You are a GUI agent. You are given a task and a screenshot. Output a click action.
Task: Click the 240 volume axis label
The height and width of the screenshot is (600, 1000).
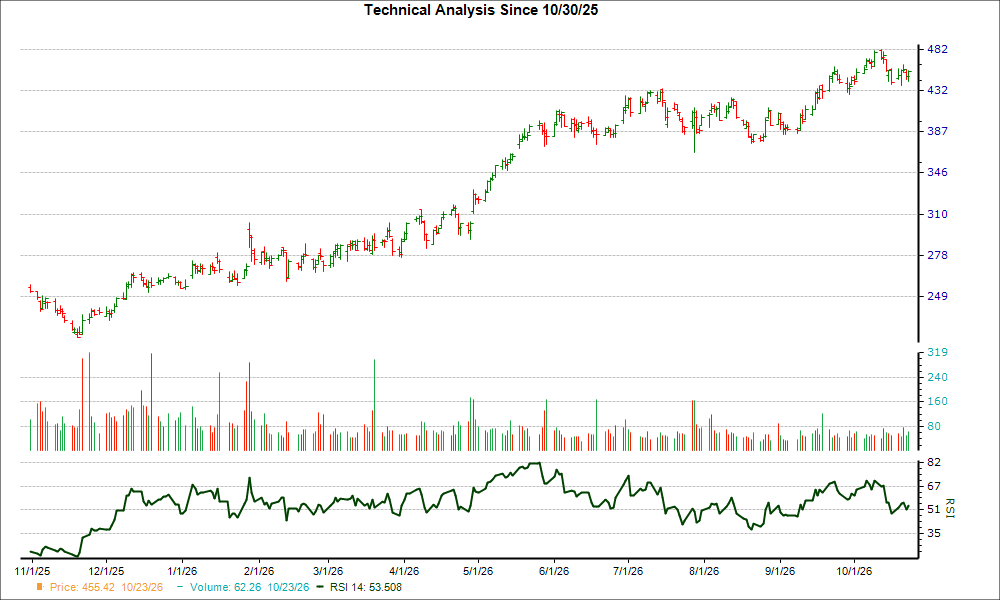click(937, 377)
